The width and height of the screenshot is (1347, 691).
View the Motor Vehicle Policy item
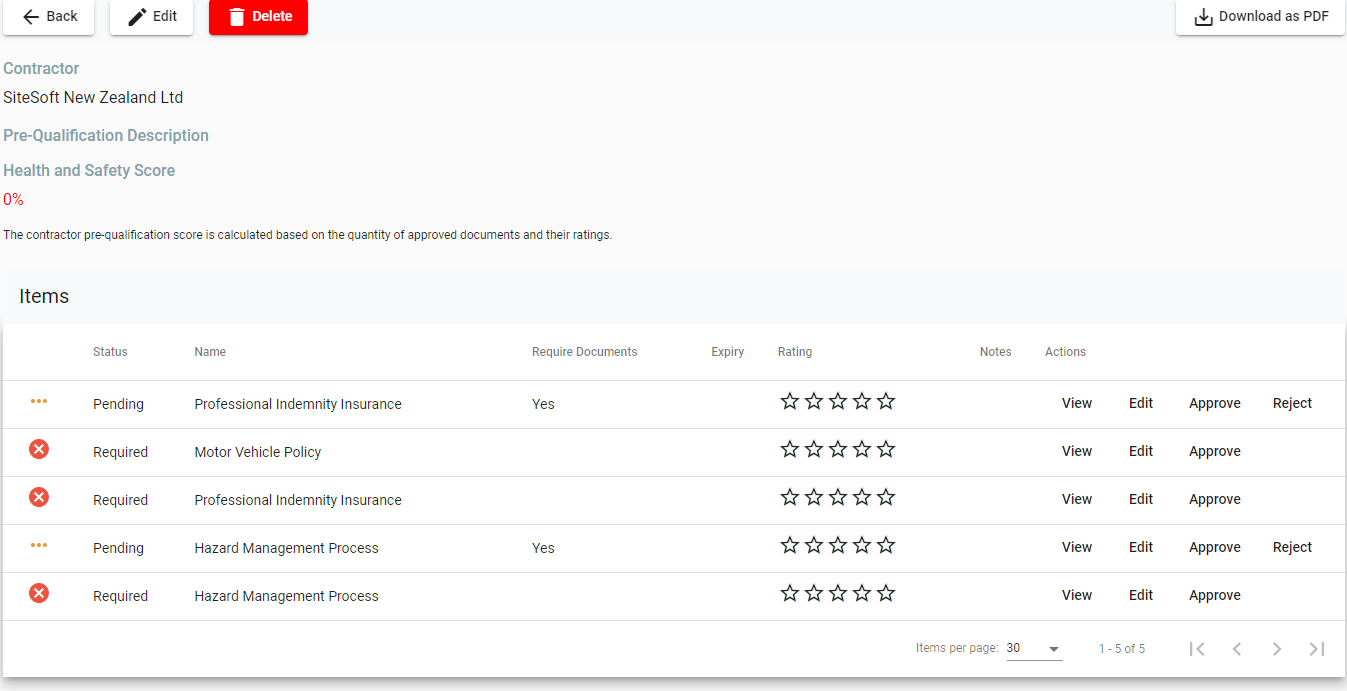click(x=1076, y=452)
